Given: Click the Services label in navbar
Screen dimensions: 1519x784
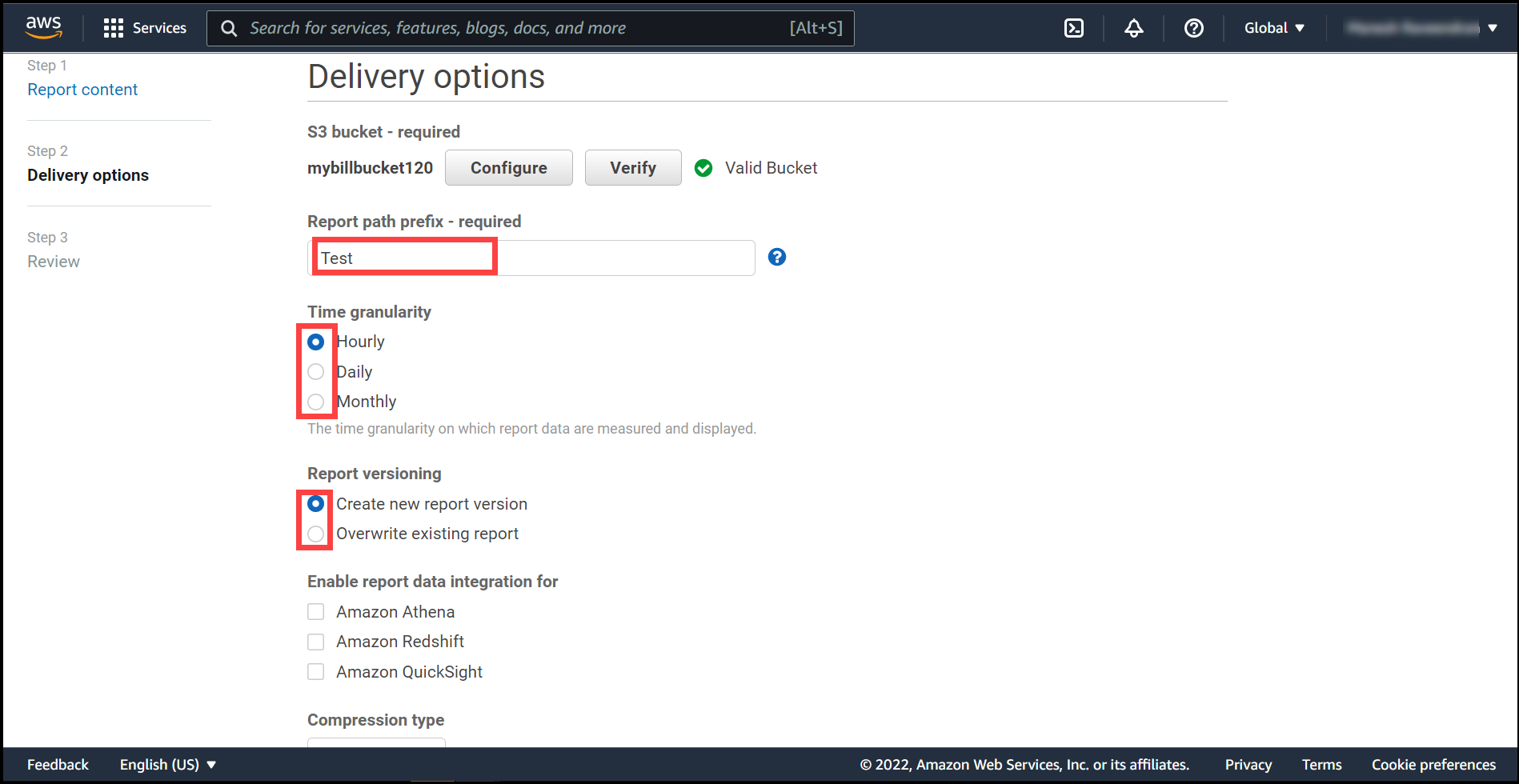Looking at the screenshot, I should point(159,28).
